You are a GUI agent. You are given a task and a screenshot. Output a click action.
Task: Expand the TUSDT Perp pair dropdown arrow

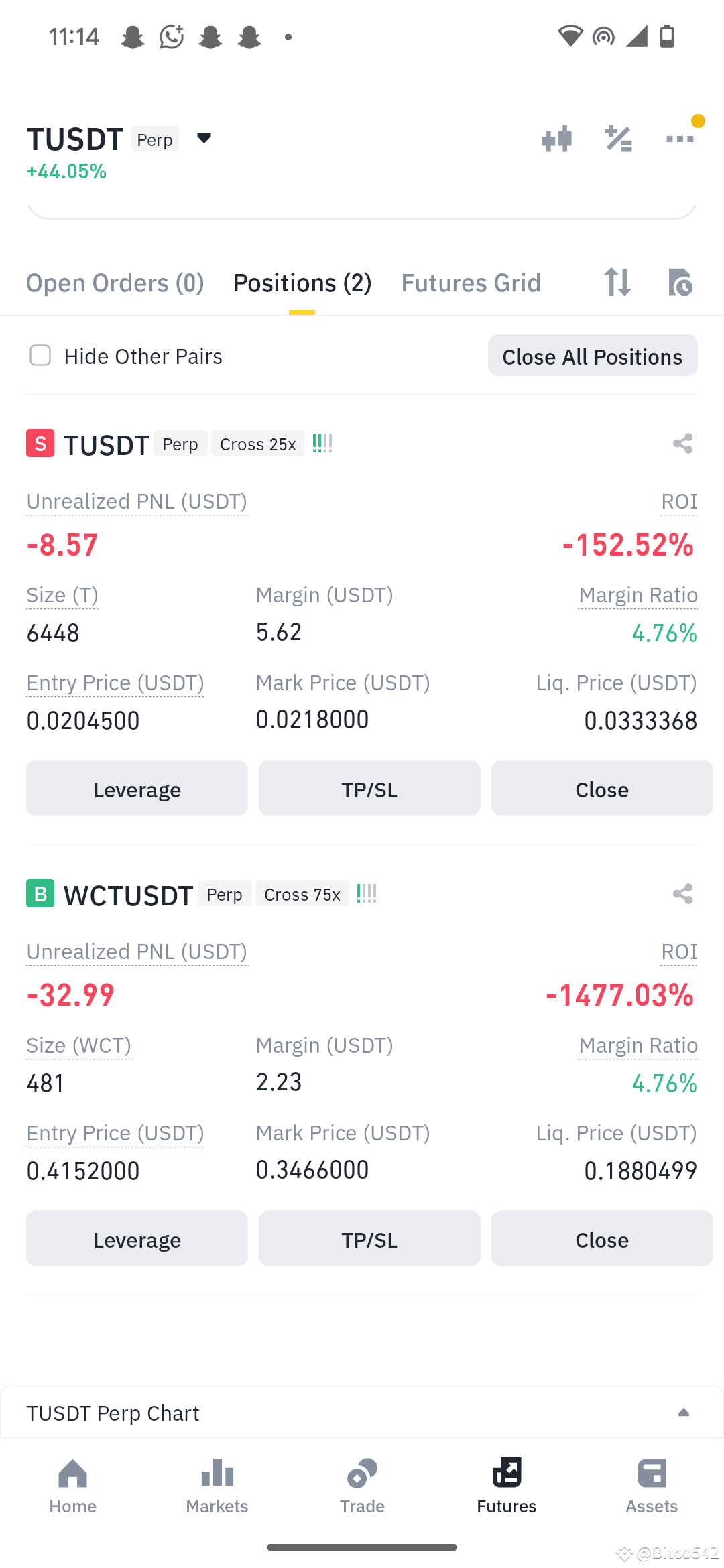click(x=204, y=139)
